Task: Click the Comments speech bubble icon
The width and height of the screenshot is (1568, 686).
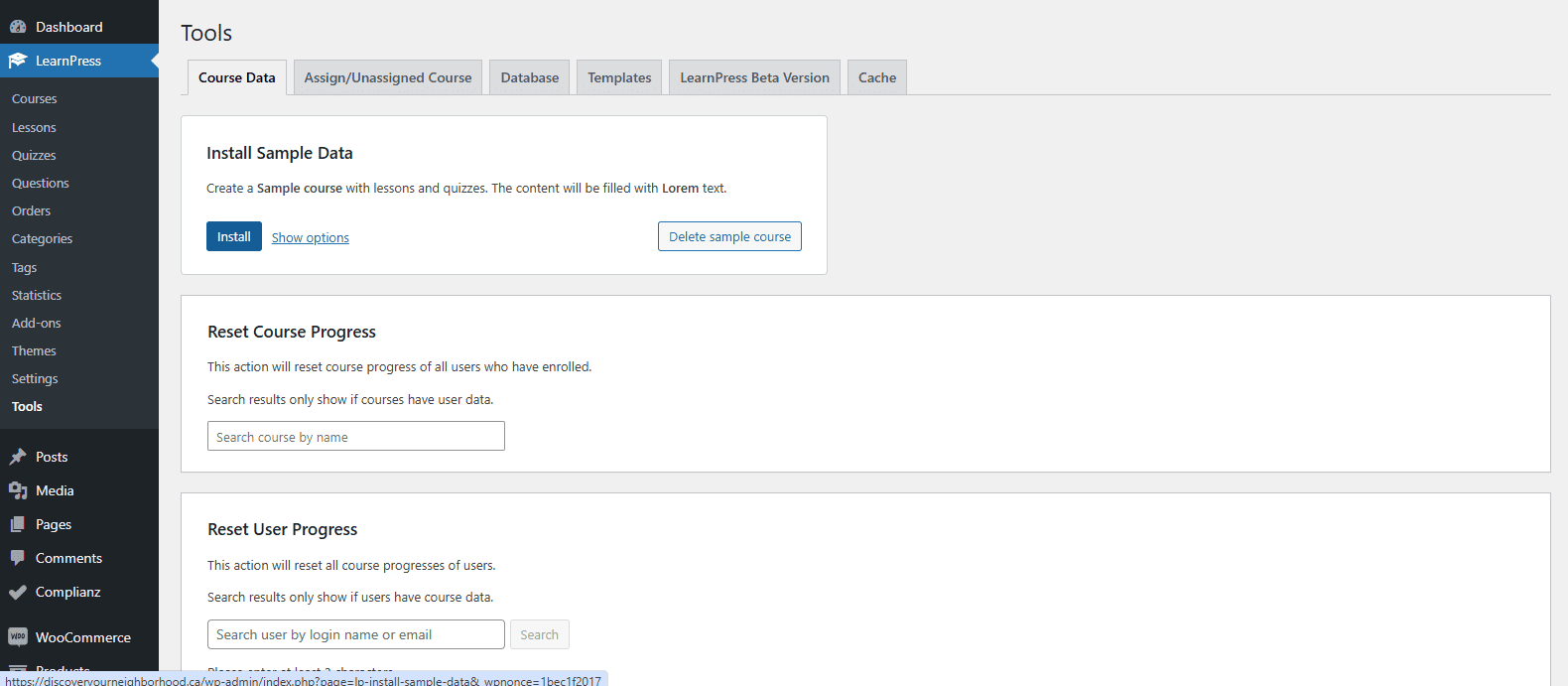Action: click(18, 558)
